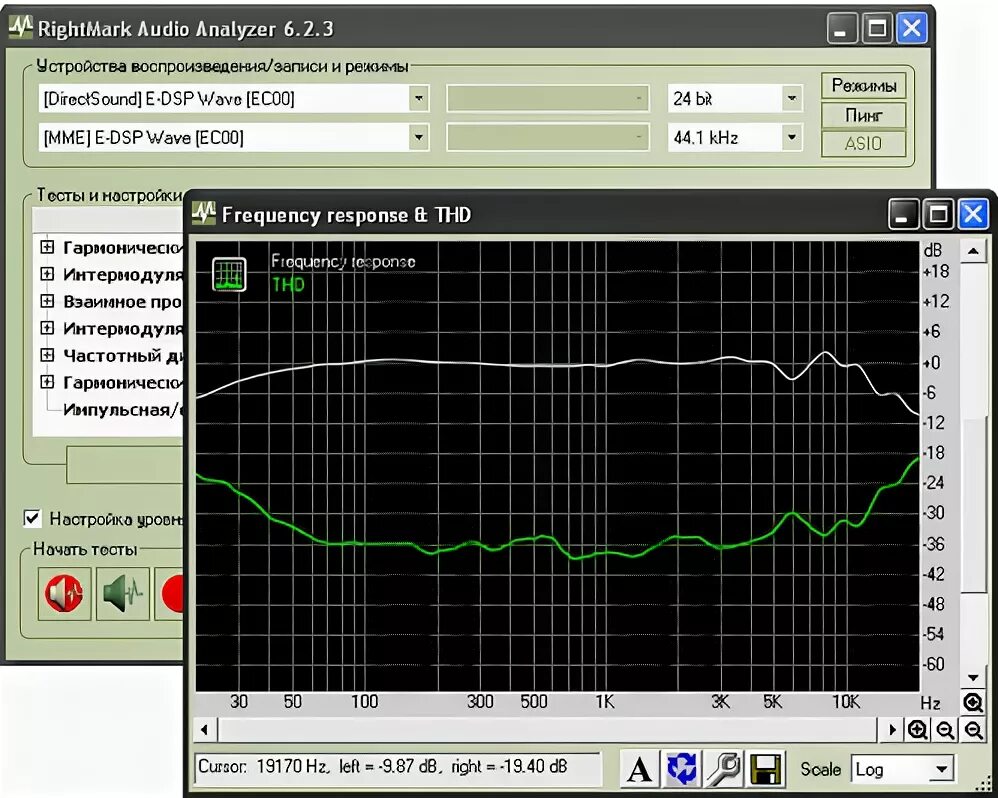Click the RightMark Audio Analyzer title bar icon
The image size is (998, 798).
pos(20,27)
